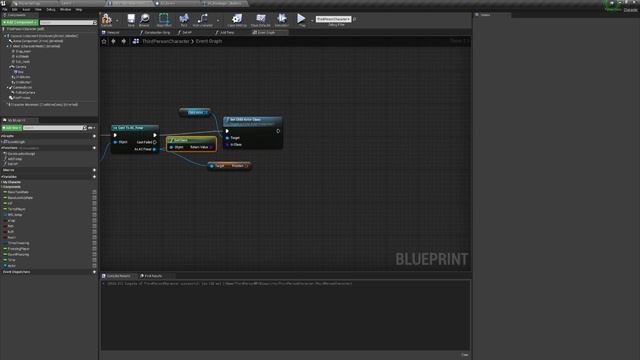Image resolution: width=640 pixels, height=360 pixels.
Task: Click the blueprint icon before ThirdPersonCharacter breadcrumb
Action: tap(136, 41)
